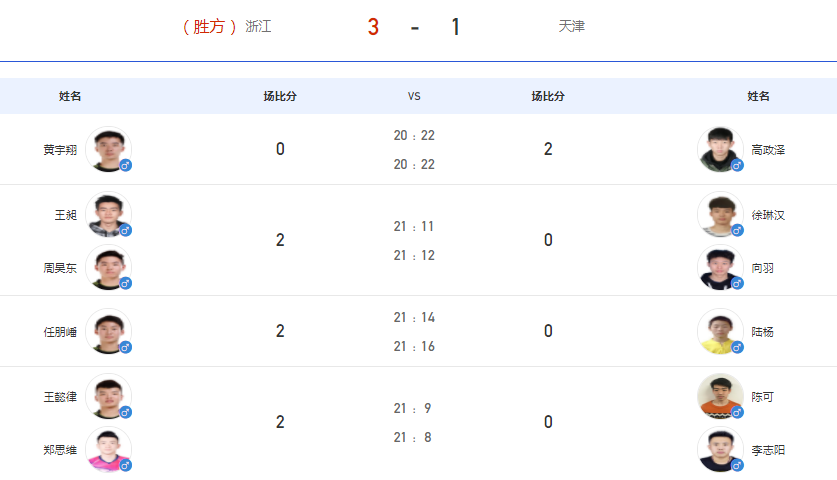Viewport: 837px width, 480px height.
Task: Click the 21:14 game score of 任朋嶂's match
Action: (x=414, y=318)
